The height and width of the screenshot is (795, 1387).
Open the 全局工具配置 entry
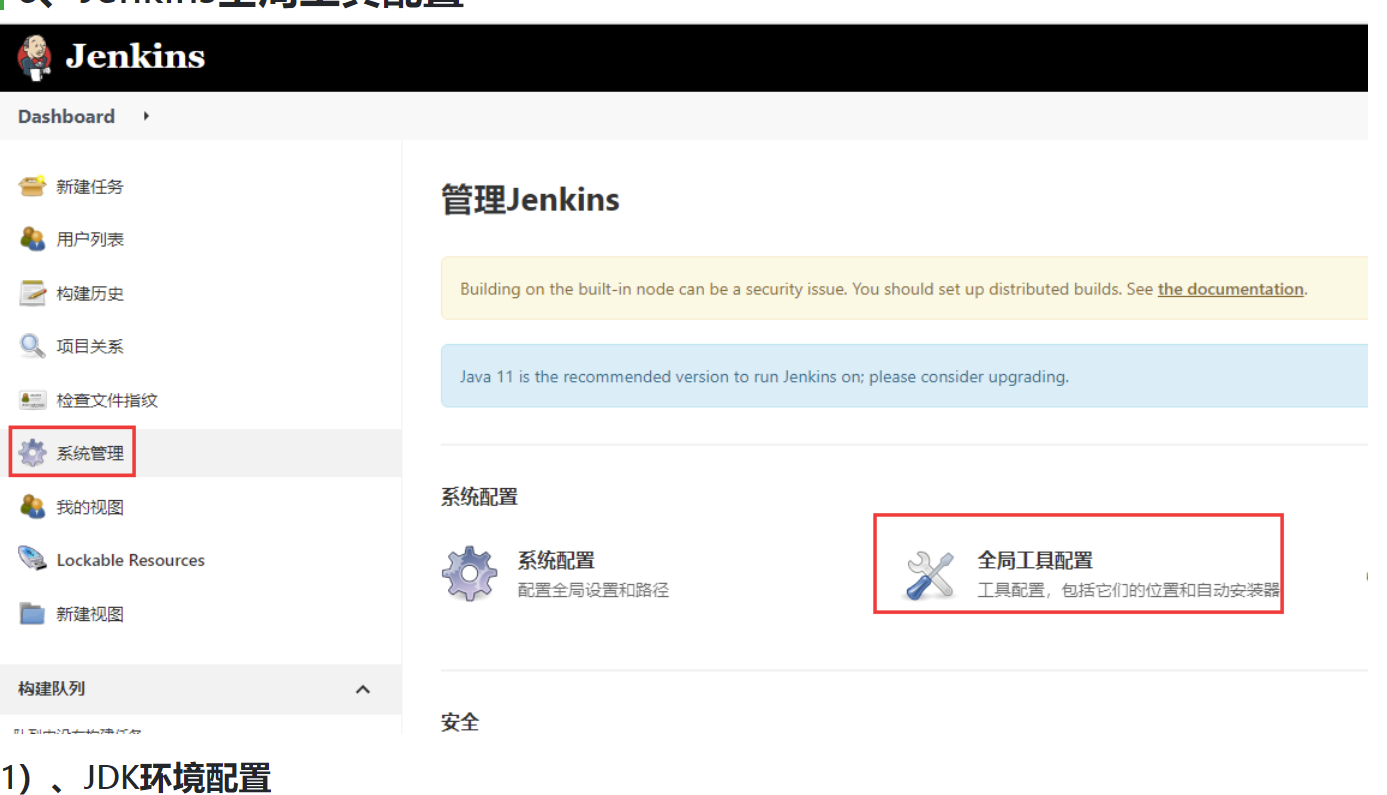pos(1035,561)
